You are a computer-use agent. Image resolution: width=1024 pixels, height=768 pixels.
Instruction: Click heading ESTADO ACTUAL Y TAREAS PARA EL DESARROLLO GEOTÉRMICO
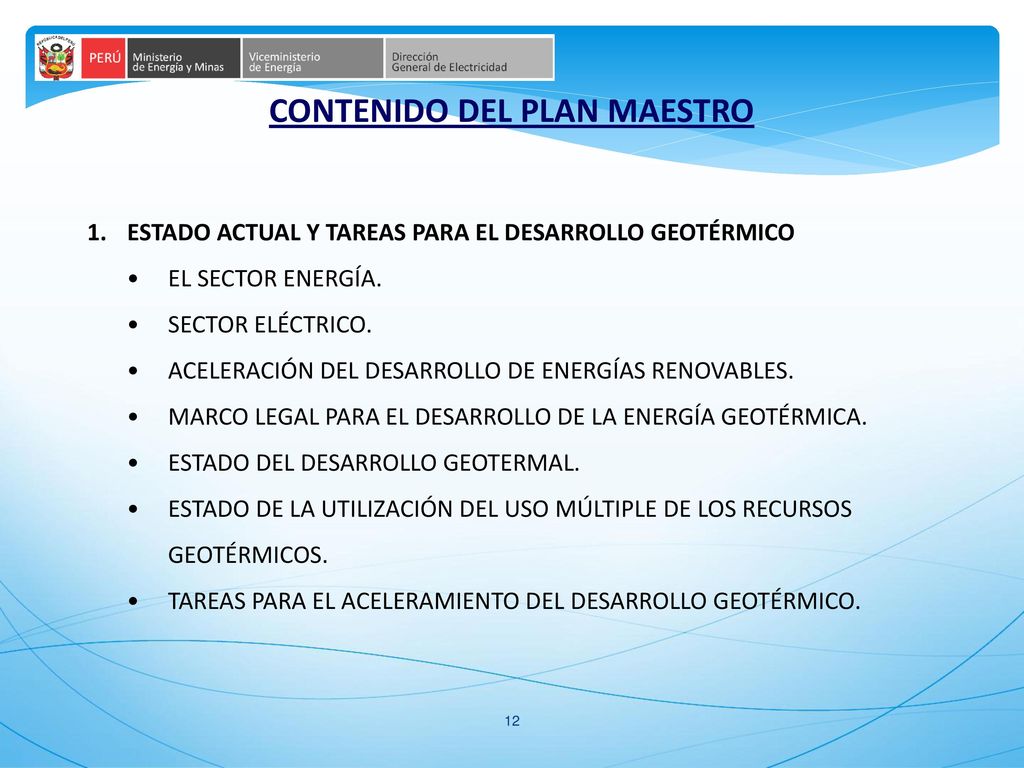coord(460,232)
